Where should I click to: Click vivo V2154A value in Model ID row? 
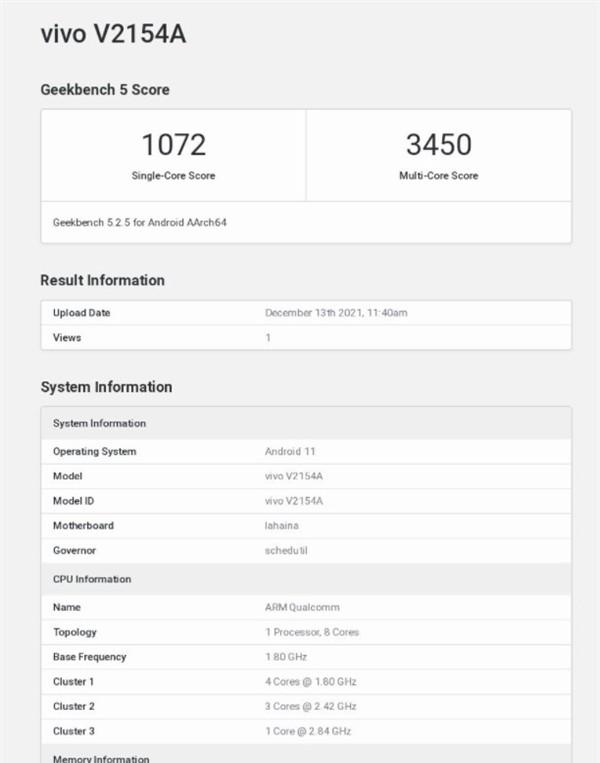coord(294,501)
